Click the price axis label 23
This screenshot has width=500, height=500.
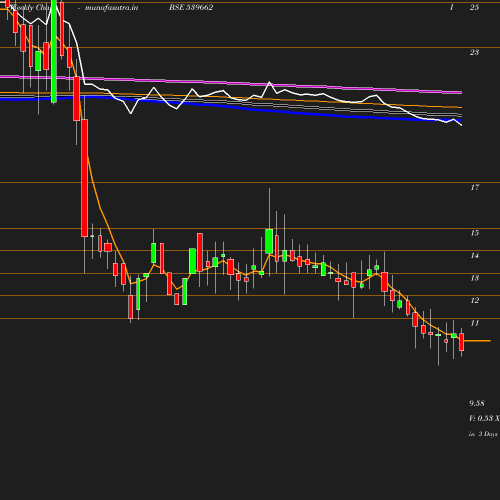(x=474, y=52)
